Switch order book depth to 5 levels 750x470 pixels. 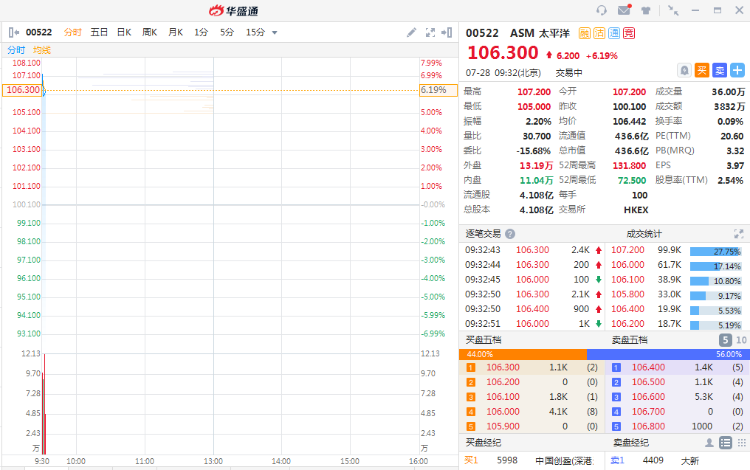(x=725, y=340)
